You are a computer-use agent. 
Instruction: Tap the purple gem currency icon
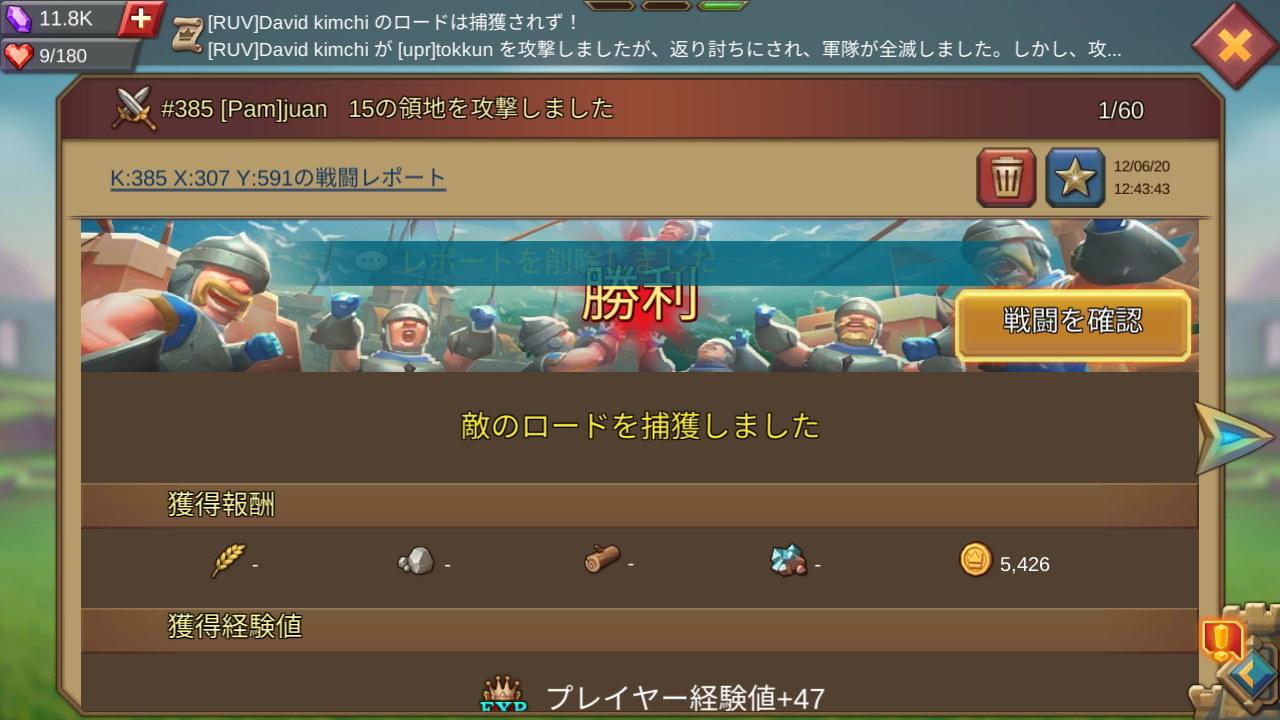[20, 18]
